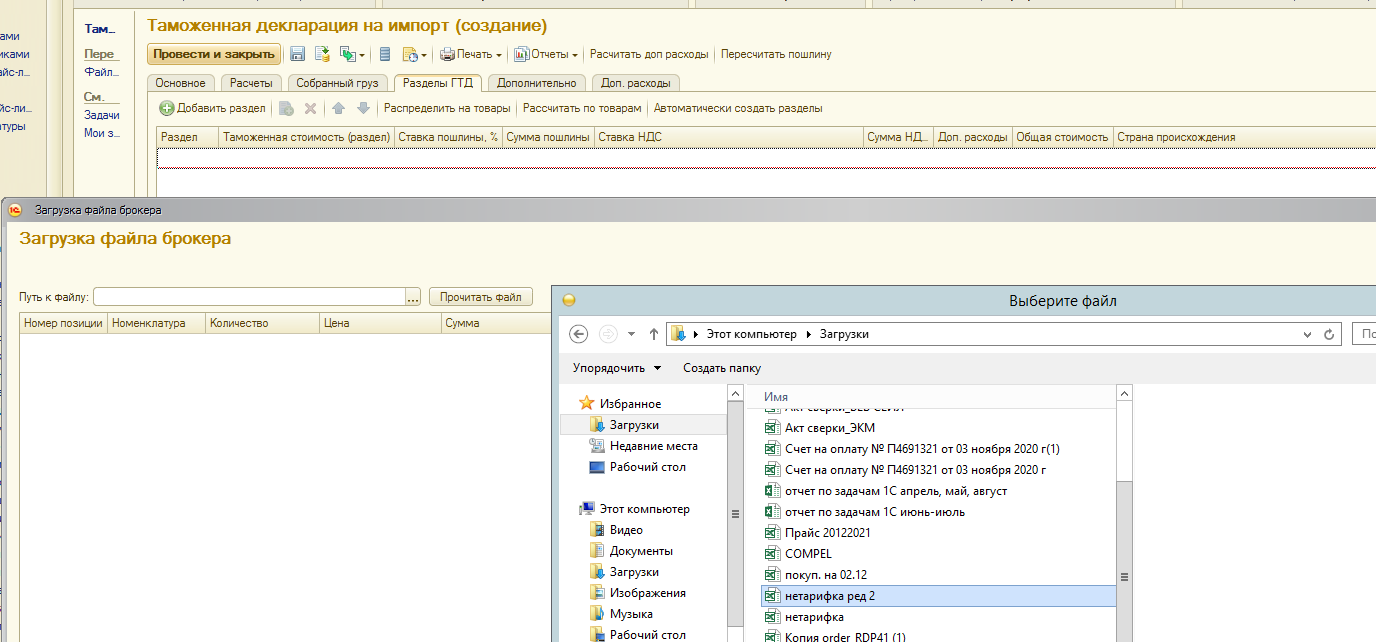
Task: Click the save (diskette) icon in the declaration toolbar
Action: [298, 54]
